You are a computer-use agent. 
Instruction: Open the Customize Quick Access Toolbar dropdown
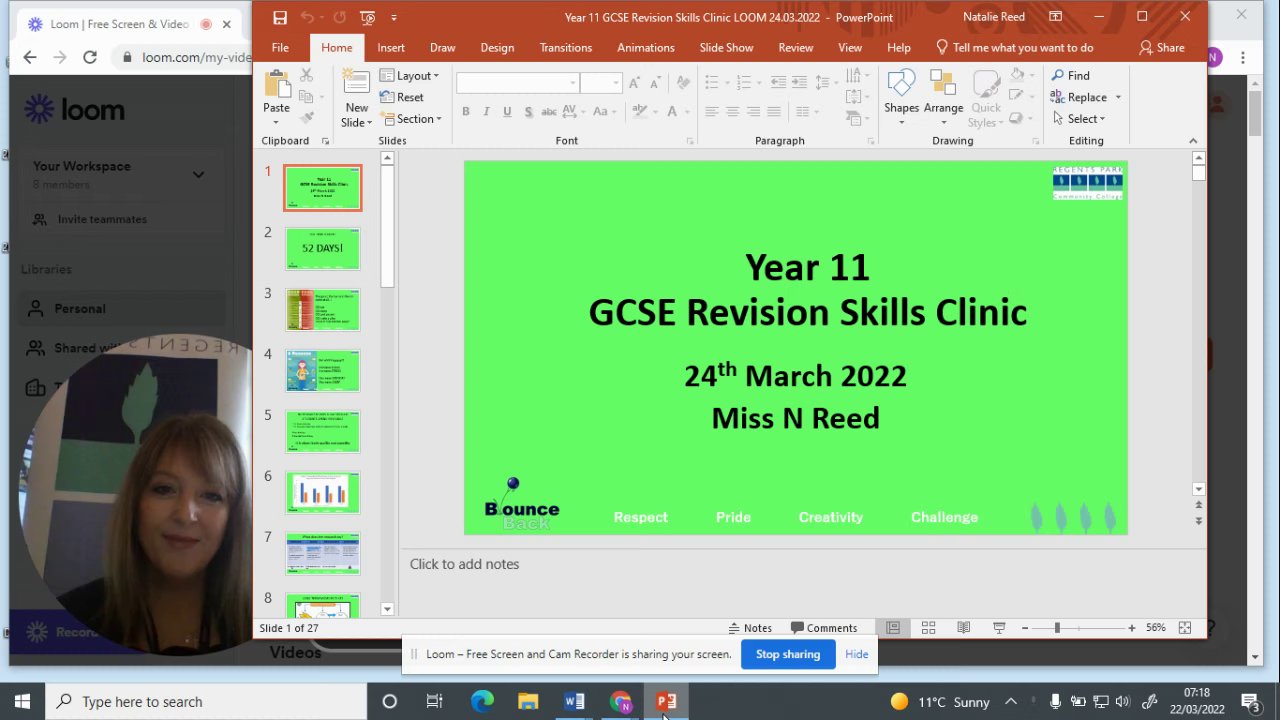394,17
